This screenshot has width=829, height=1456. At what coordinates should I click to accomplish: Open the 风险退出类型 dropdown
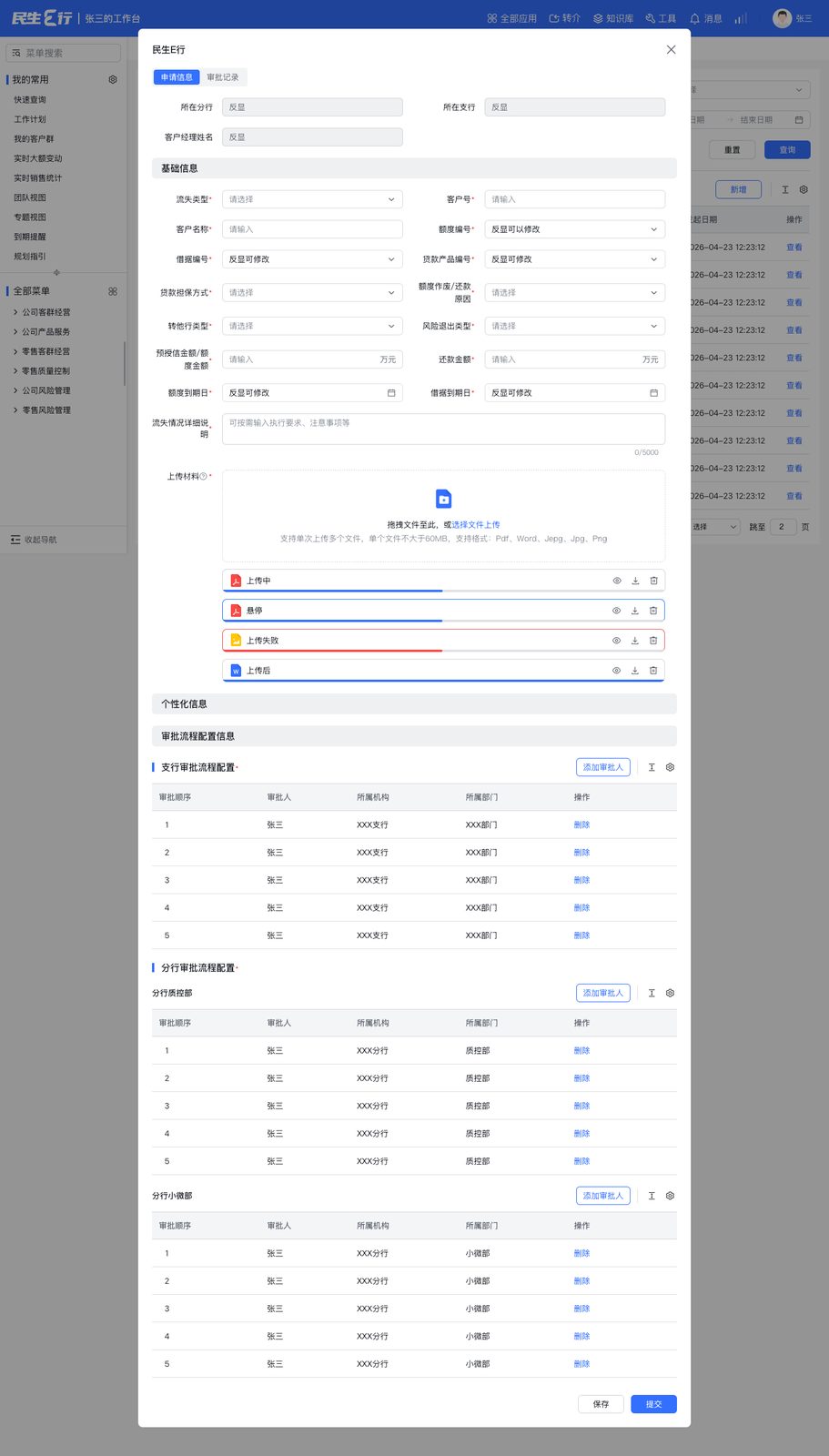[x=574, y=326]
